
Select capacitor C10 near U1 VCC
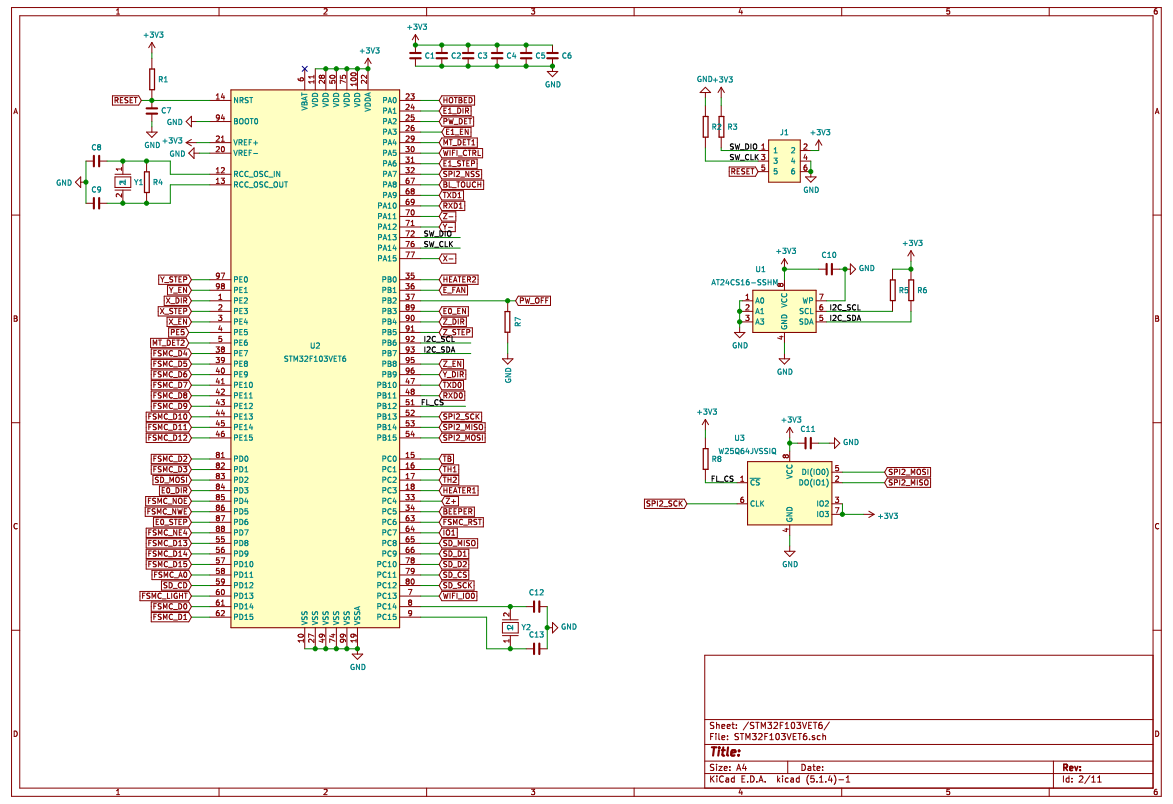click(x=829, y=268)
